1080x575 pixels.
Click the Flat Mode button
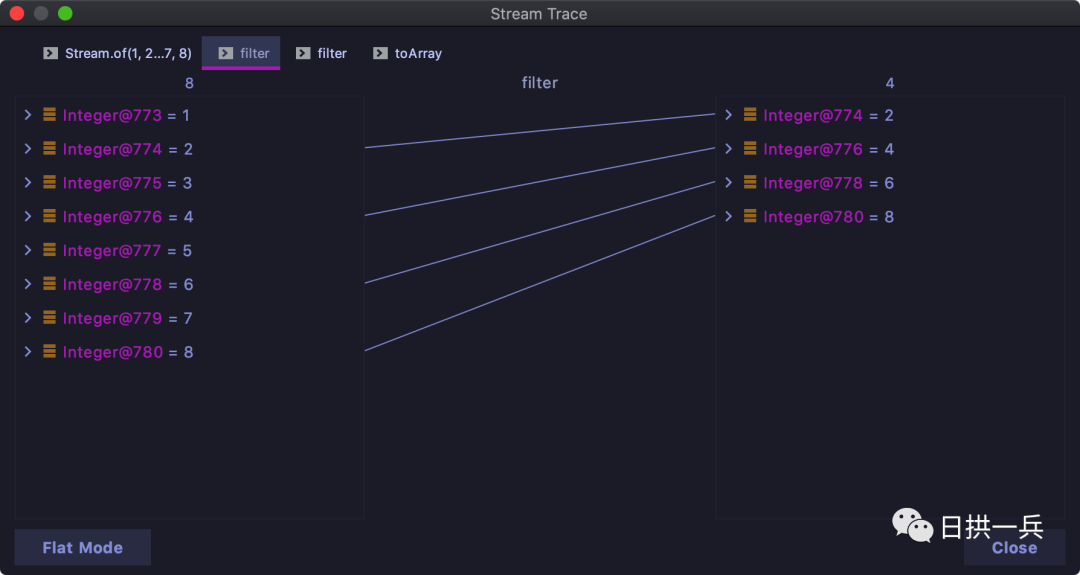pyautogui.click(x=83, y=547)
